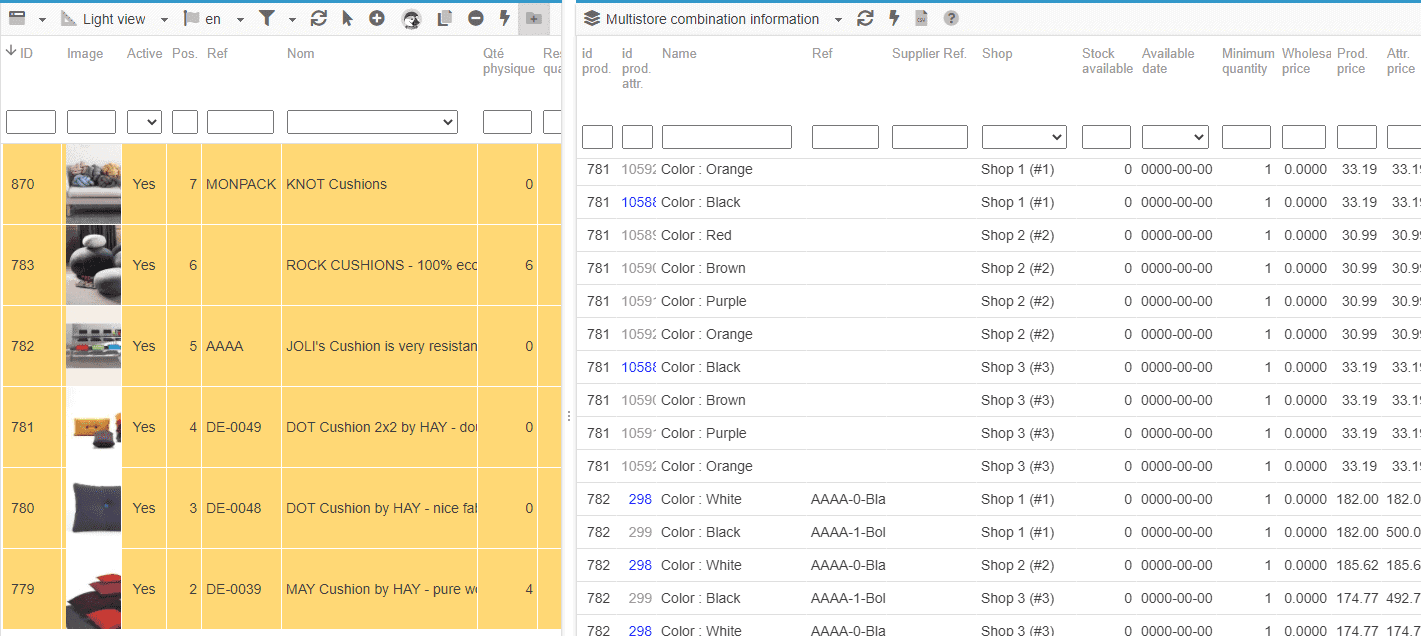Open help with the question mark icon
Viewport: 1421px width, 636px height.
[951, 19]
